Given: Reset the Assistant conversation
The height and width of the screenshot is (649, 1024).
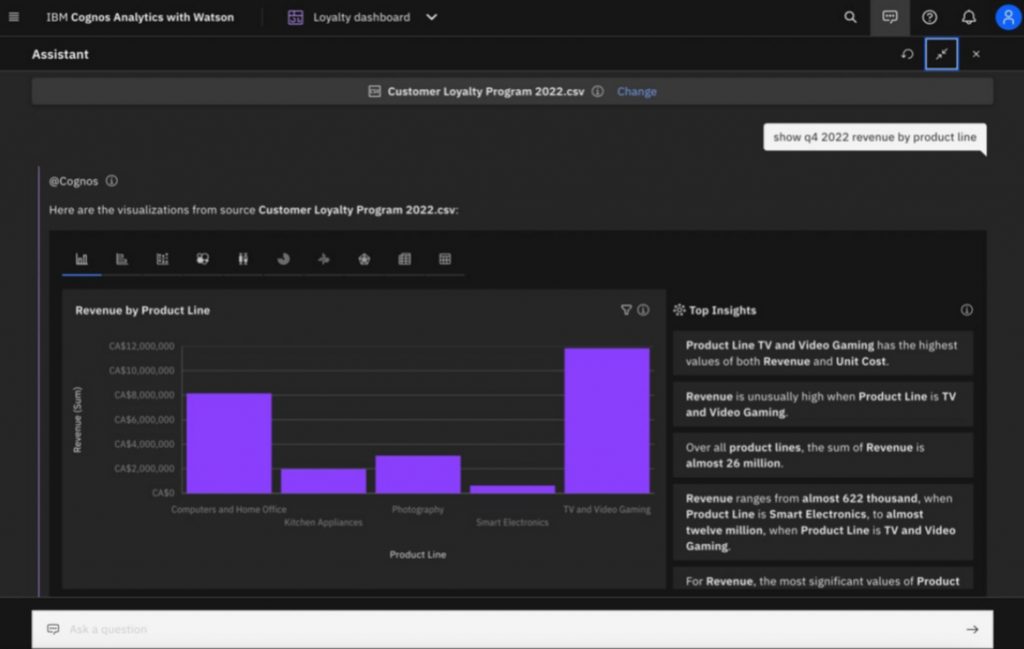Looking at the screenshot, I should coord(907,54).
